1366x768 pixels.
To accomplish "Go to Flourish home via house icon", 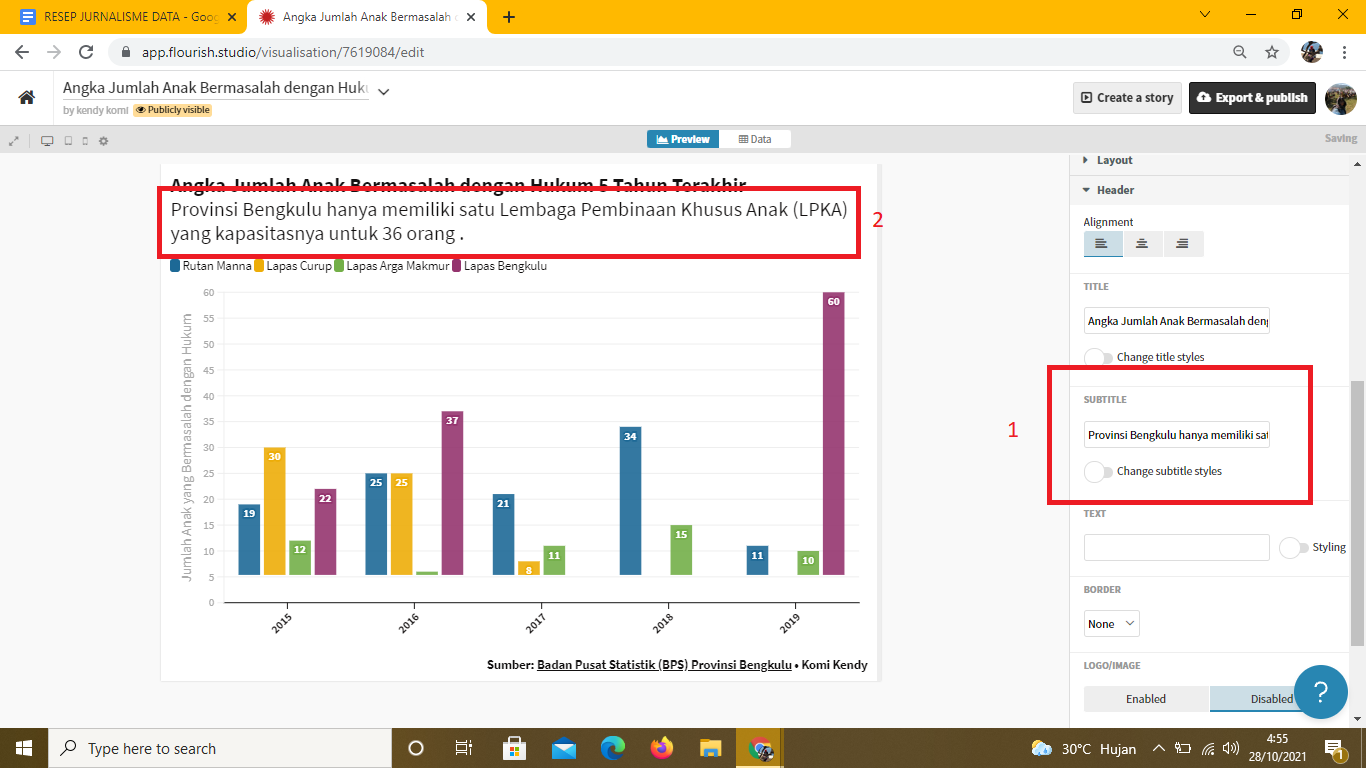I will coord(27,97).
